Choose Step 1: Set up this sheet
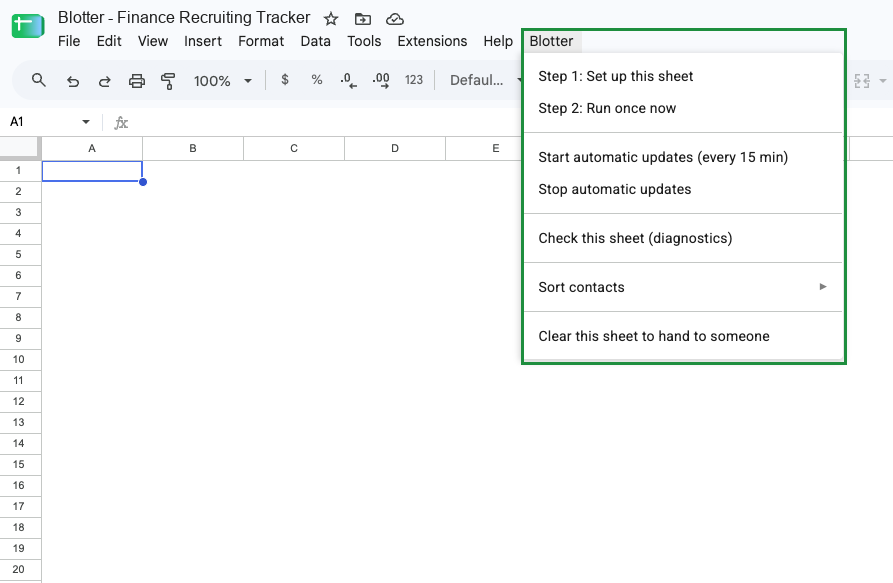Screen dimensions: 893x583 [683, 76]
